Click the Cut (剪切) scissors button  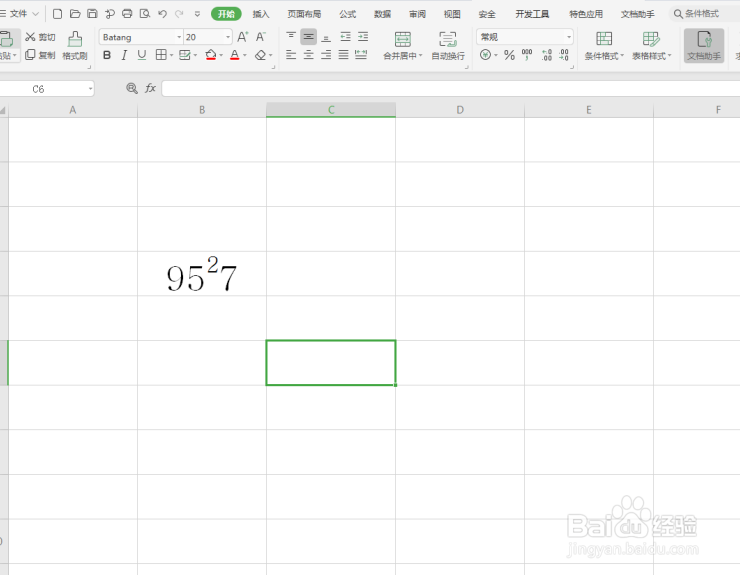(x=40, y=37)
